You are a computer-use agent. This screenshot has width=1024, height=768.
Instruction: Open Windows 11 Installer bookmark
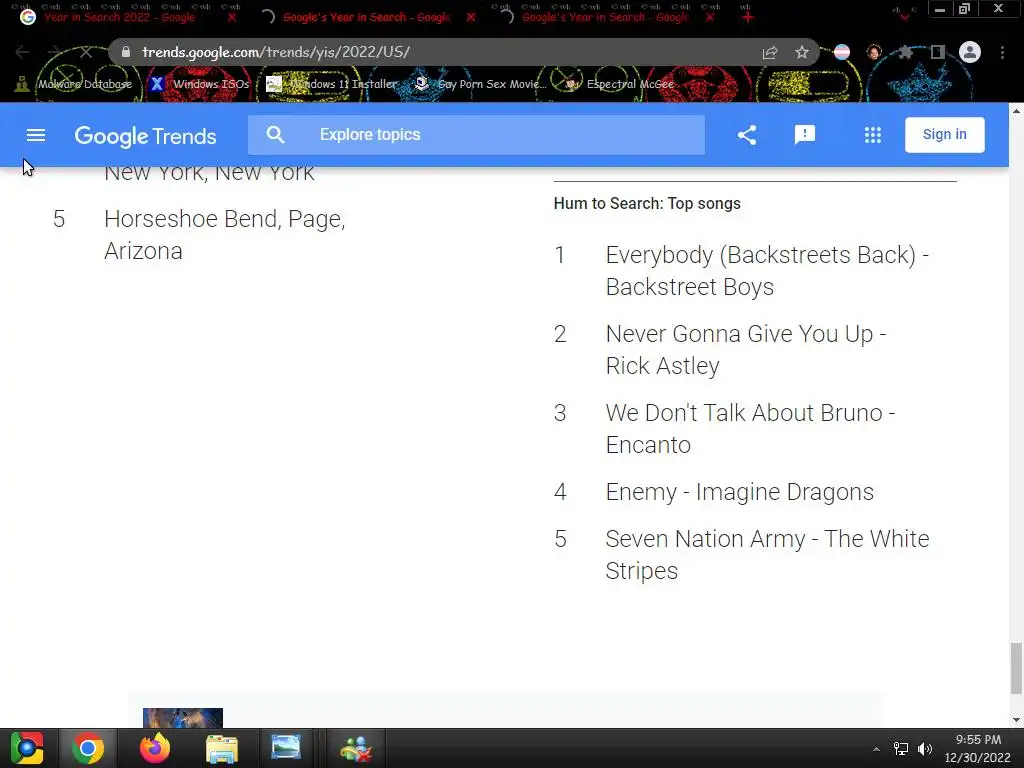tap(332, 84)
